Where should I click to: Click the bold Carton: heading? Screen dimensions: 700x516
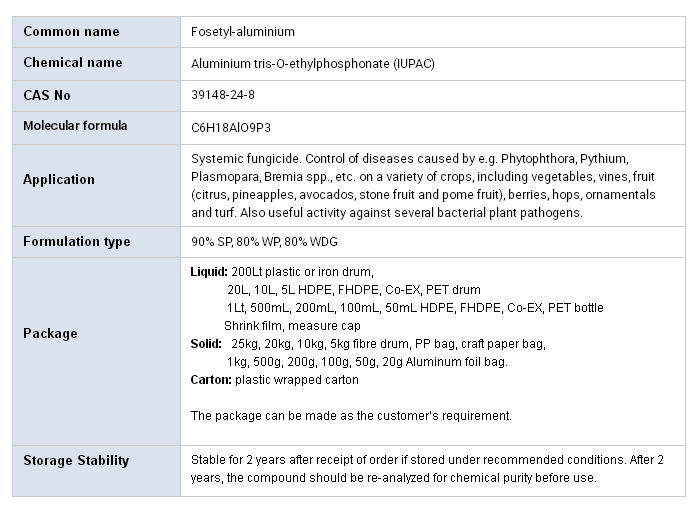click(211, 380)
